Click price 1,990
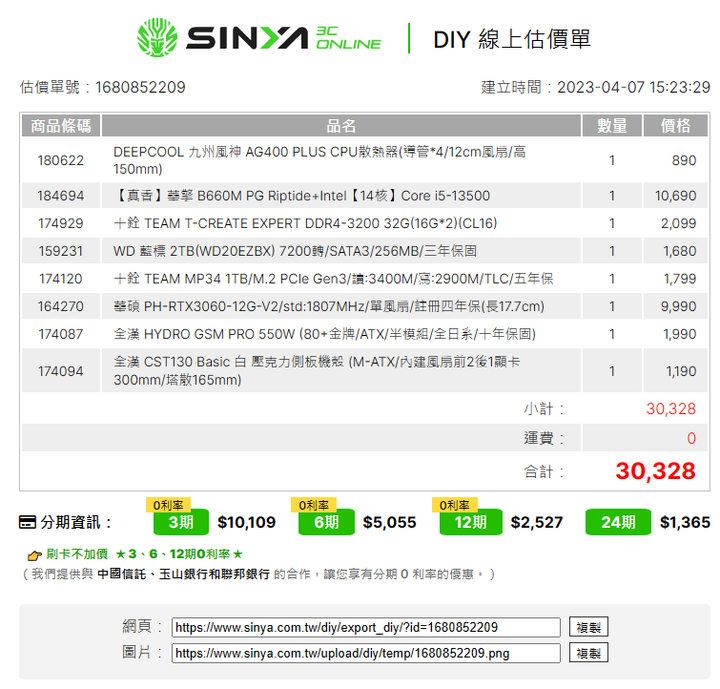 pos(680,334)
